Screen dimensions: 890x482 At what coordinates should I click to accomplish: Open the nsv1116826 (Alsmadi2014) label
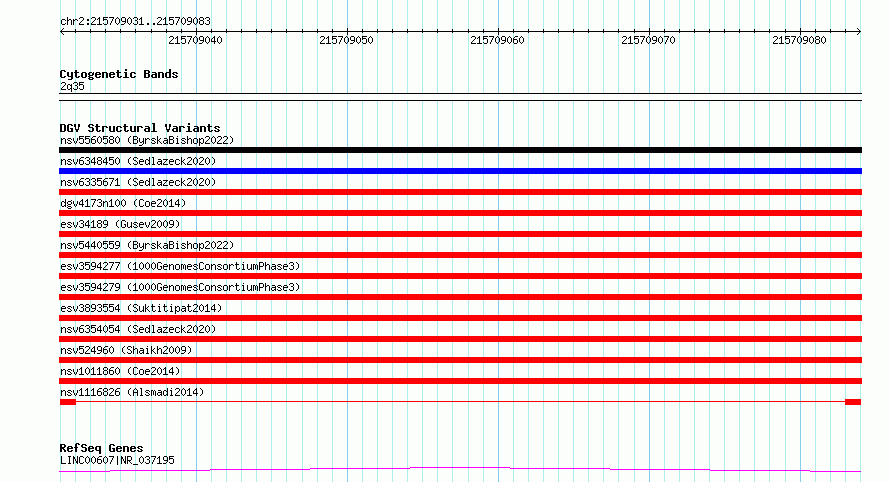[x=132, y=392]
